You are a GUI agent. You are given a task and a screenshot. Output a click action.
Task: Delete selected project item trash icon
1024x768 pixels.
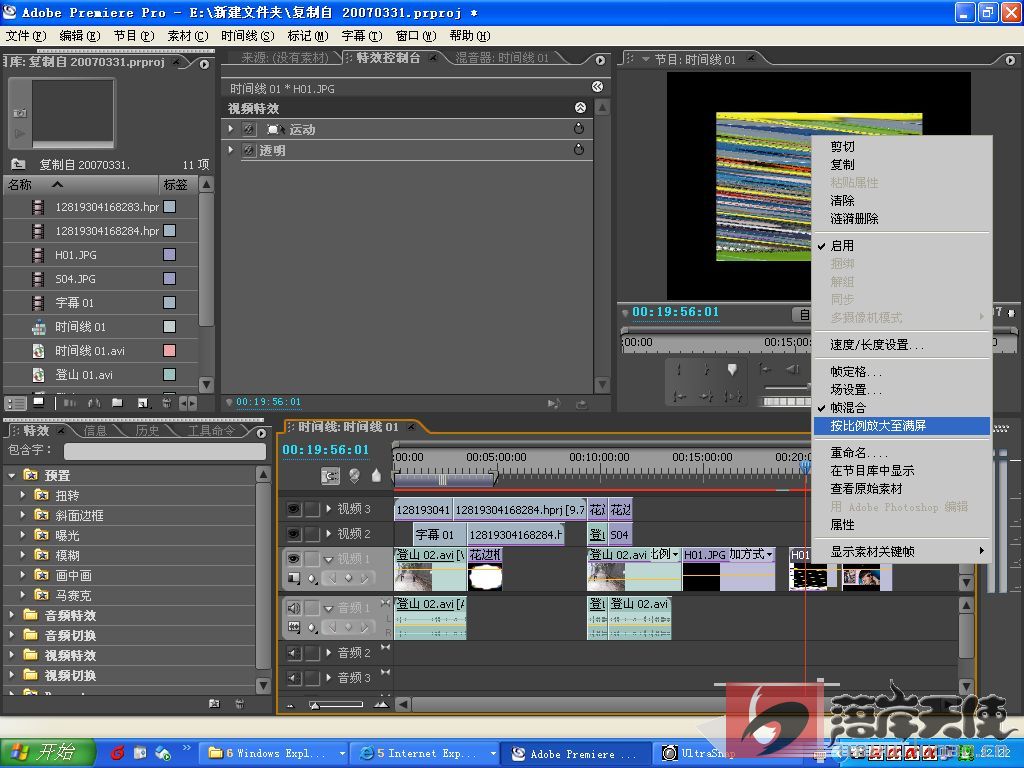coord(167,403)
